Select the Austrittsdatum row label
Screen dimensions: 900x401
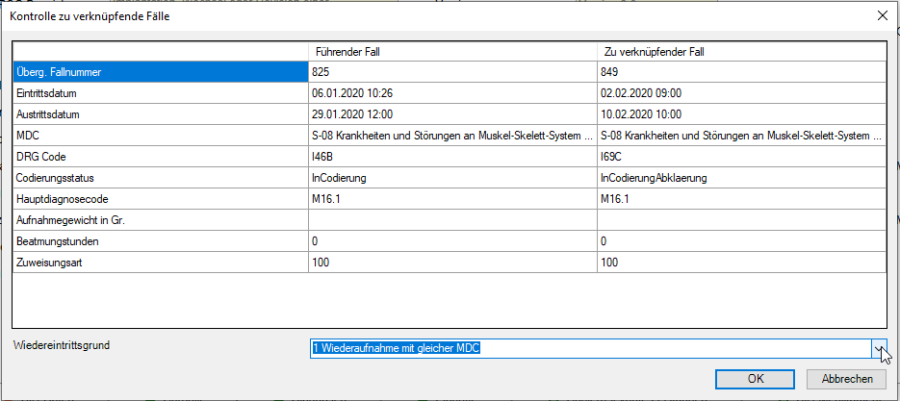click(160, 114)
